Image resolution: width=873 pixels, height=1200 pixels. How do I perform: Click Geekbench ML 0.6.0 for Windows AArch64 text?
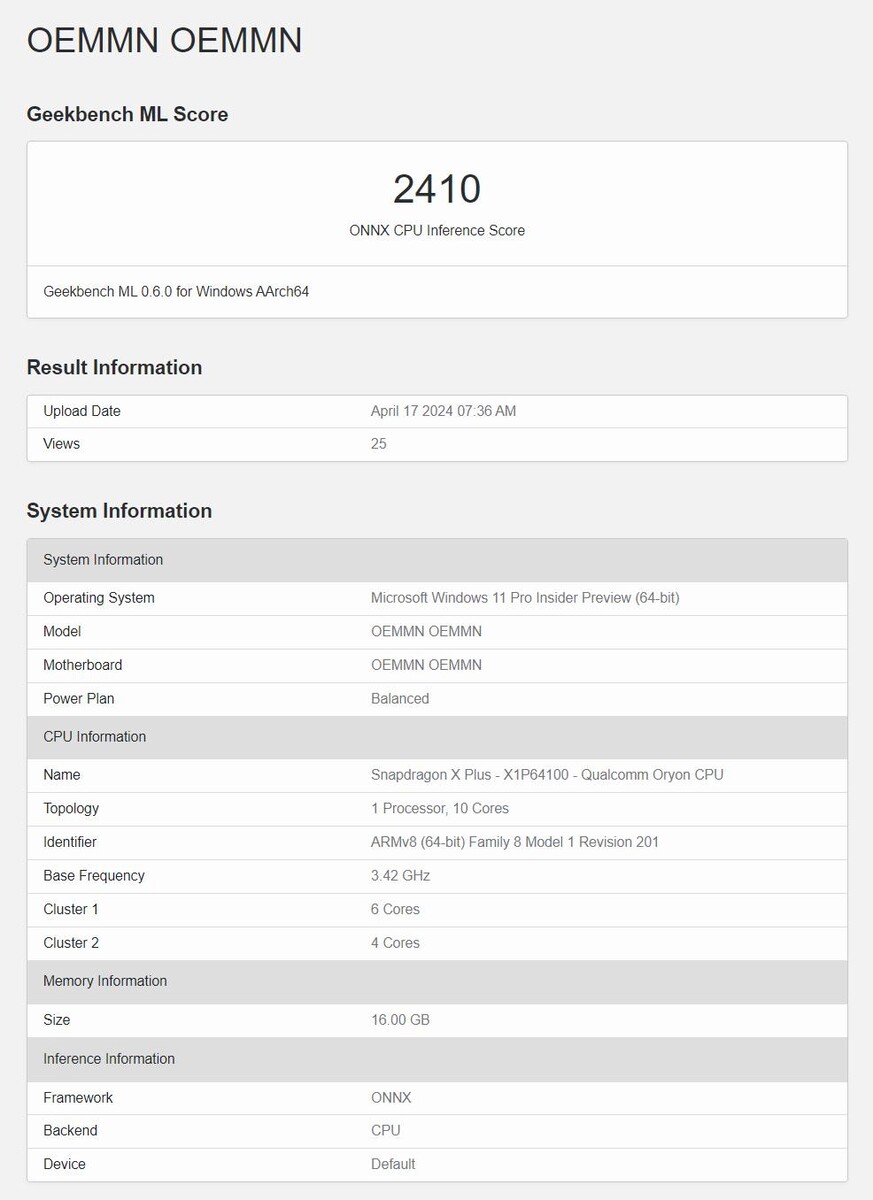176,292
